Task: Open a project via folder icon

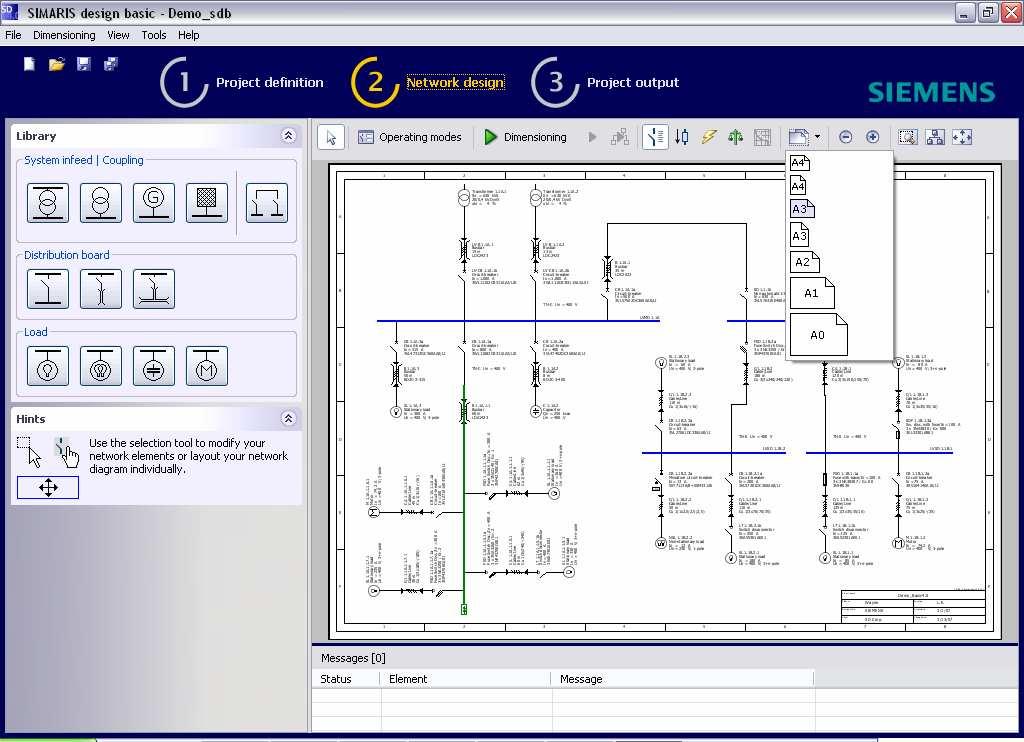Action: point(57,64)
